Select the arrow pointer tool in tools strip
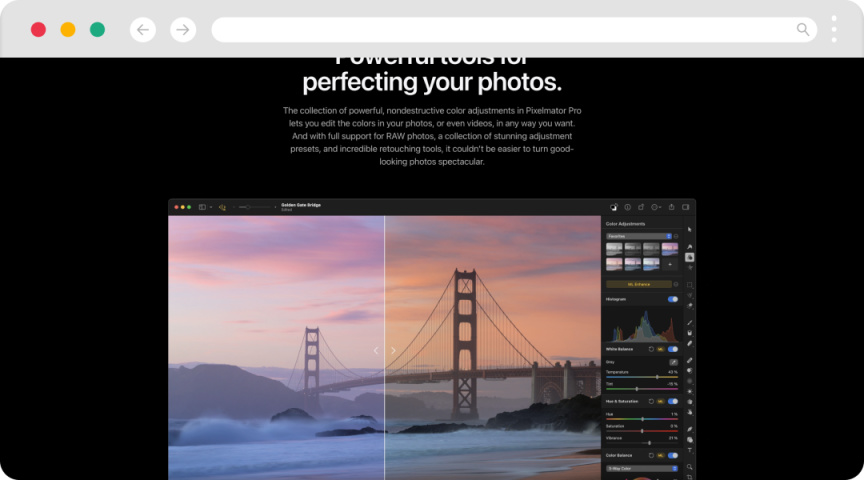This screenshot has width=864, height=480. pyautogui.click(x=689, y=230)
